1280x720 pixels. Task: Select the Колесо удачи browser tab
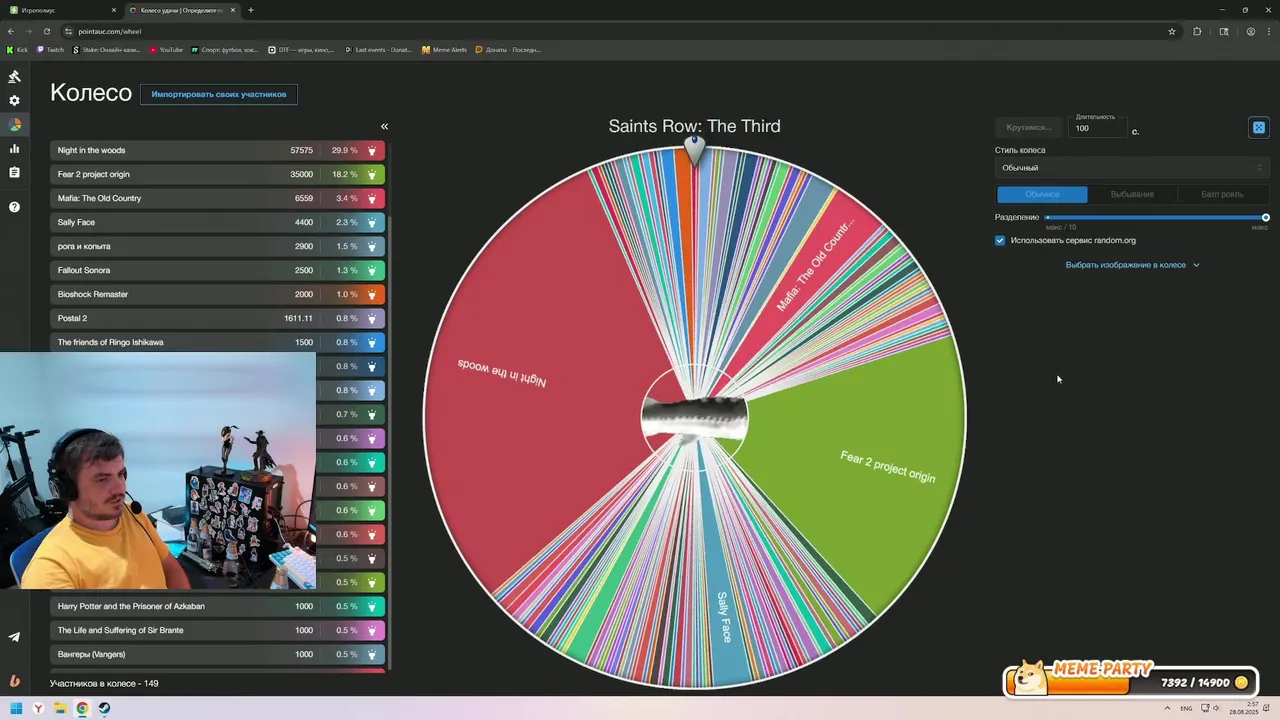click(183, 10)
